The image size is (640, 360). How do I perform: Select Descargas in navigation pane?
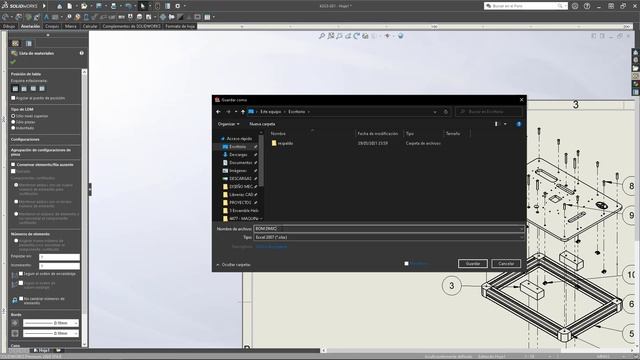tap(238, 155)
